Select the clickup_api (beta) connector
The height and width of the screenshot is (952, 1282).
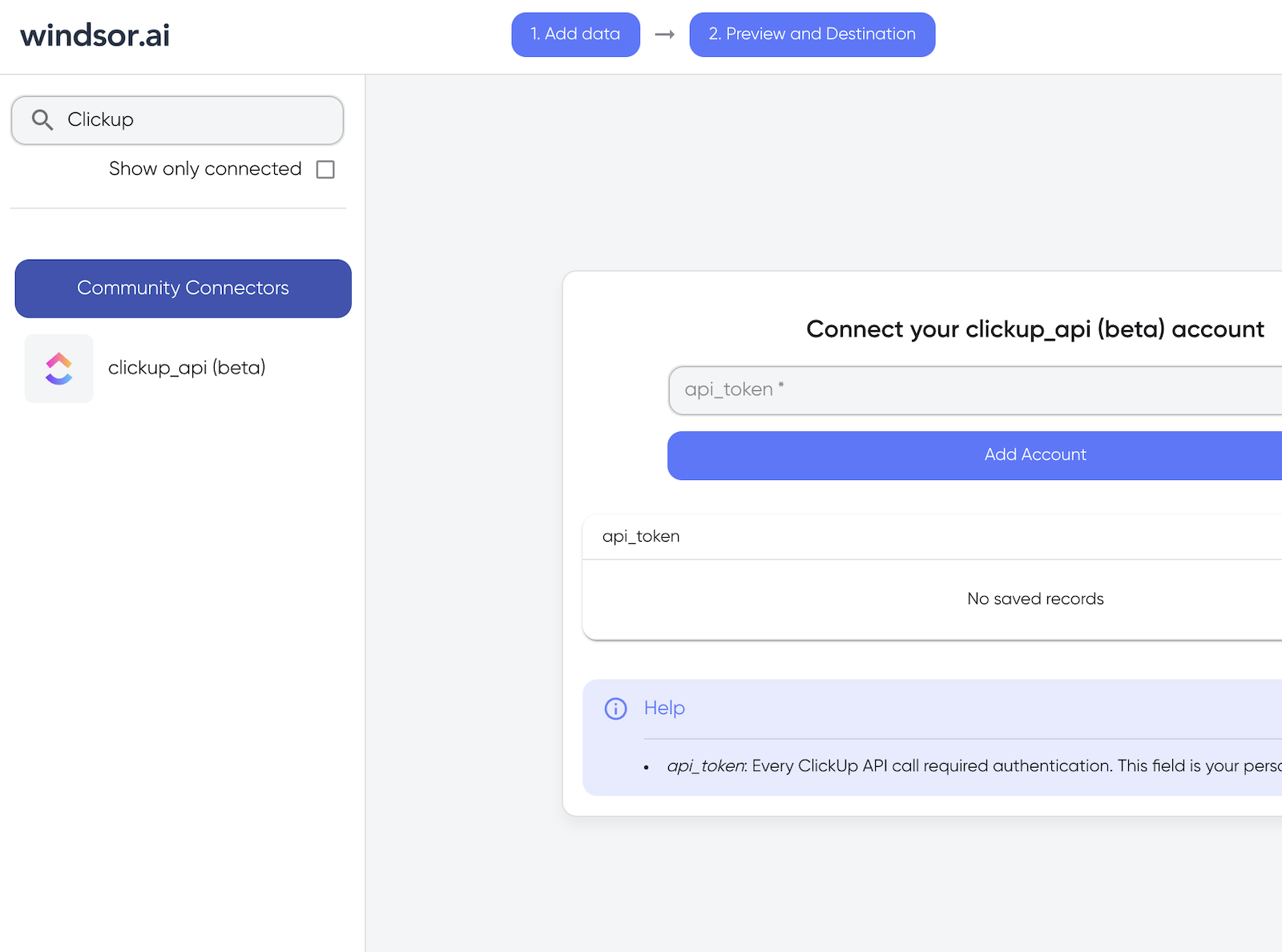(187, 368)
